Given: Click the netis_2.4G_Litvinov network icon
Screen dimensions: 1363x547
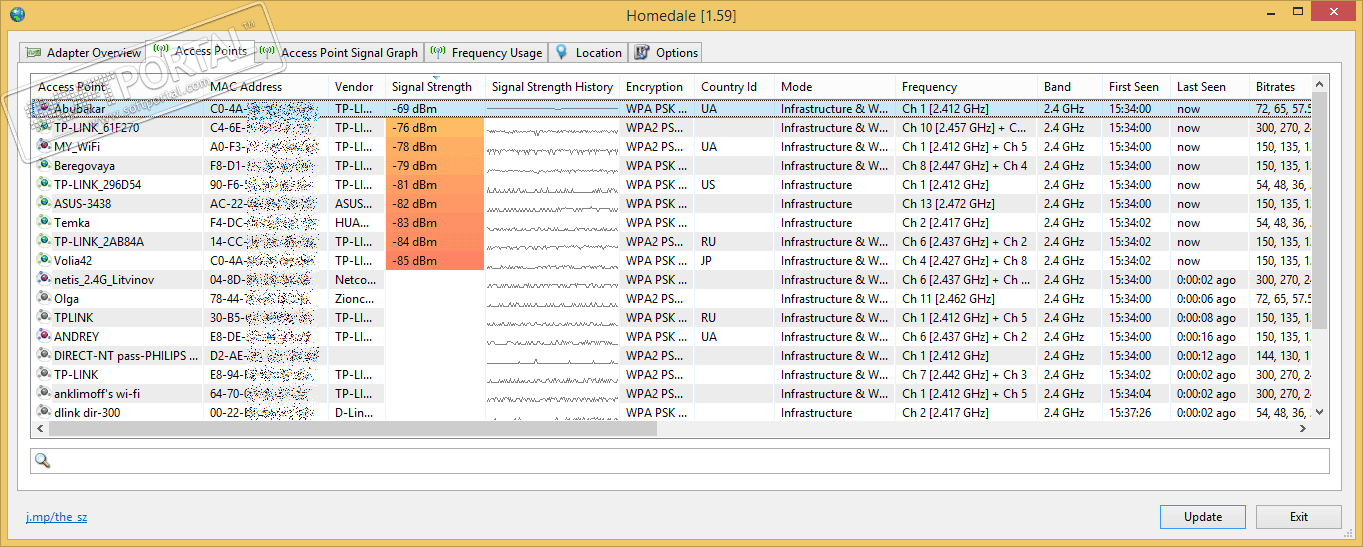Looking at the screenshot, I should [44, 279].
